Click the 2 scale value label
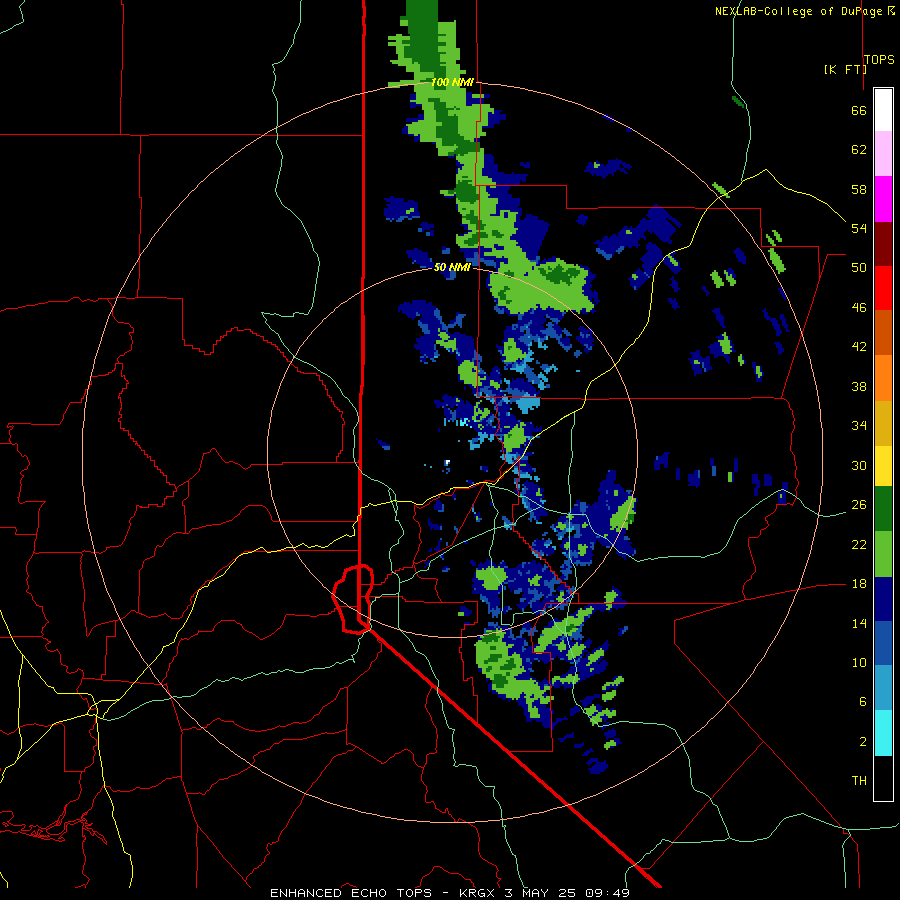 coord(863,742)
